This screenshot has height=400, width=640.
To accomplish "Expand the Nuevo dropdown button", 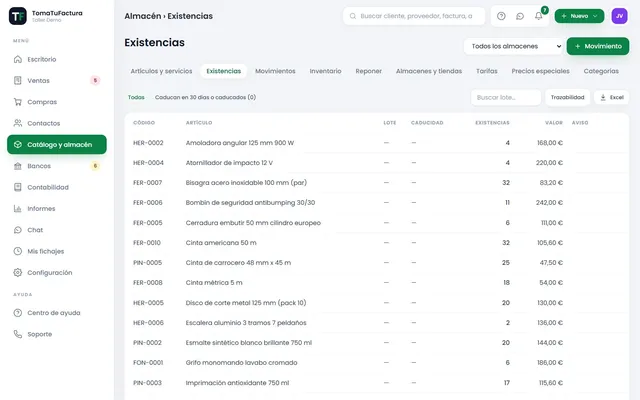I will pos(579,16).
